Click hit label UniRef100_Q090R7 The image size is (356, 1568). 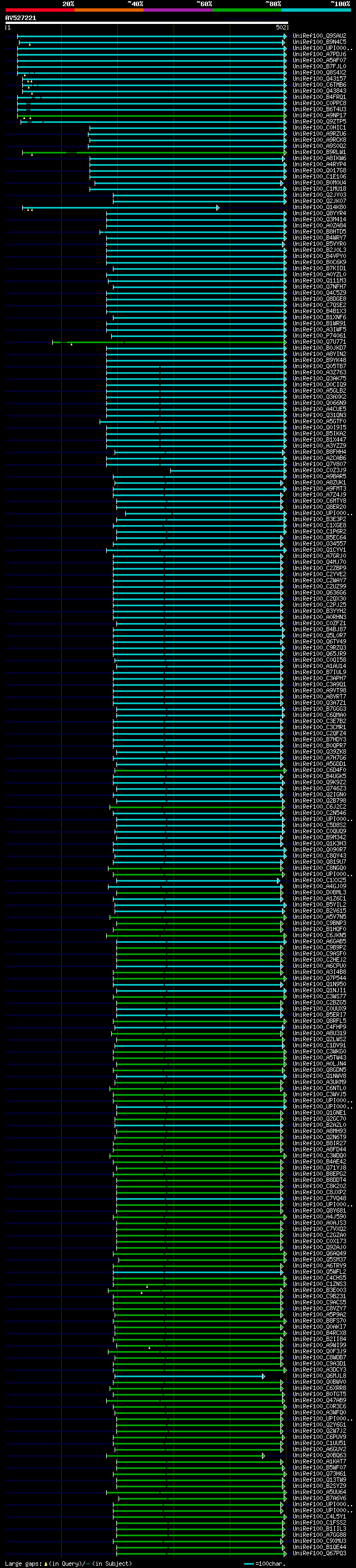click(x=319, y=850)
